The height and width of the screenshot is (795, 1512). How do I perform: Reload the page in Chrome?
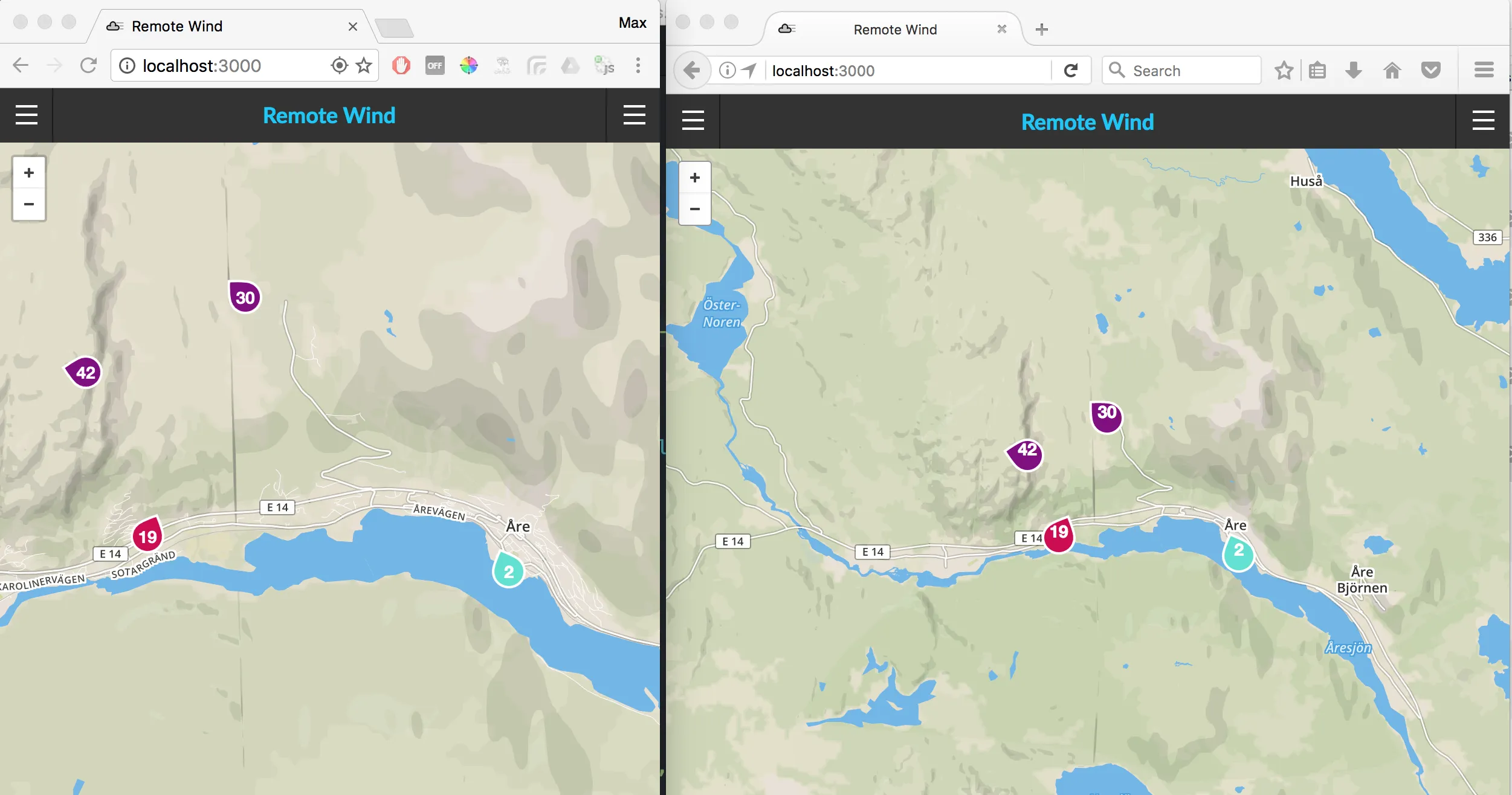pos(89,65)
